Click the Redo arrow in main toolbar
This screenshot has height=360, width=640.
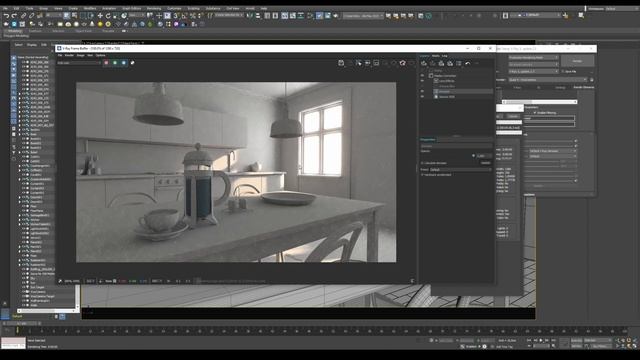click(x=14, y=16)
